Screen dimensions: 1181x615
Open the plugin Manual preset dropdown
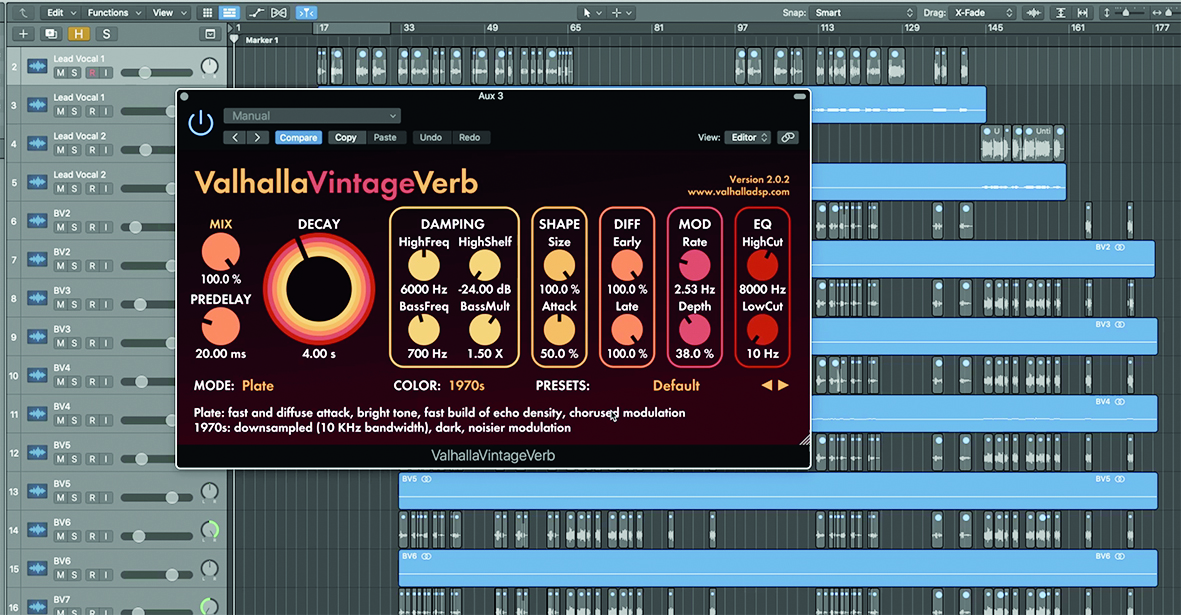coord(312,116)
